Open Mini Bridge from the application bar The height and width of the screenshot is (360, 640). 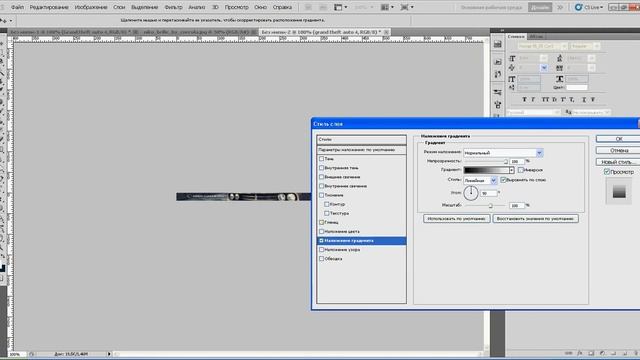tap(322, 7)
